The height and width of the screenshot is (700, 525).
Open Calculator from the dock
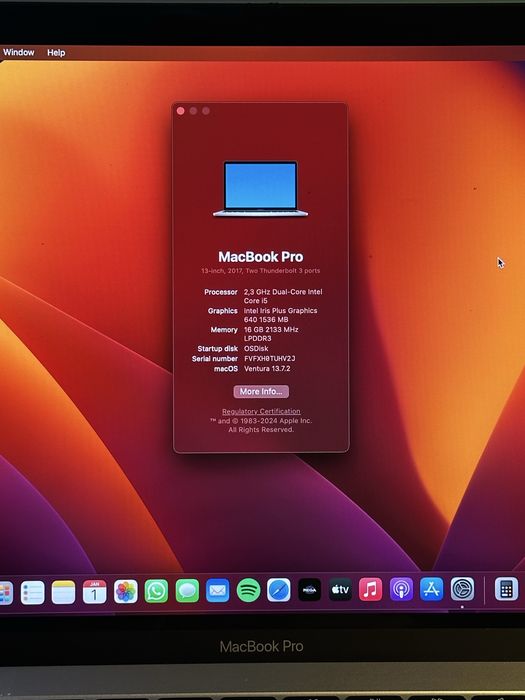pos(506,589)
